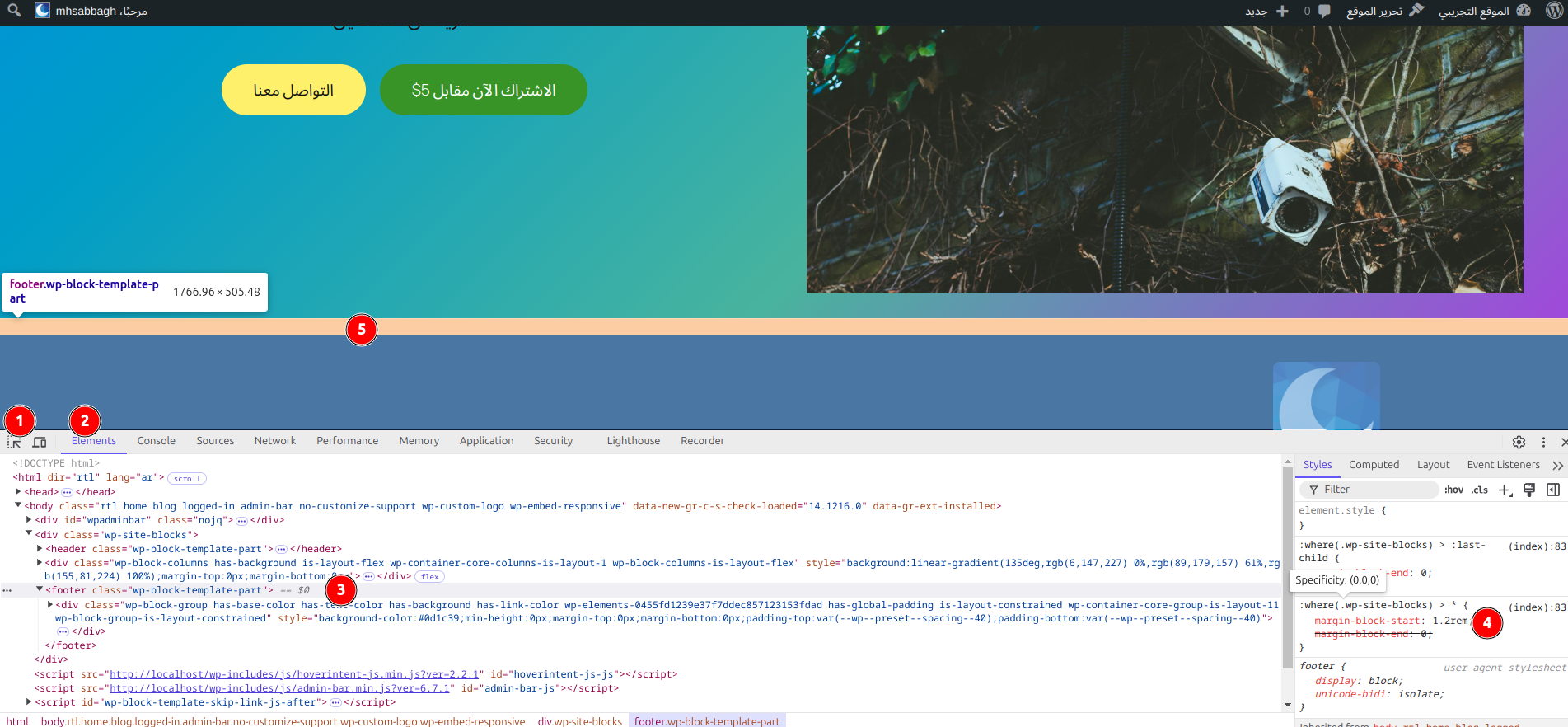1568x727 pixels.
Task: Open the hoverintent-js.min.js script link
Action: point(294,674)
